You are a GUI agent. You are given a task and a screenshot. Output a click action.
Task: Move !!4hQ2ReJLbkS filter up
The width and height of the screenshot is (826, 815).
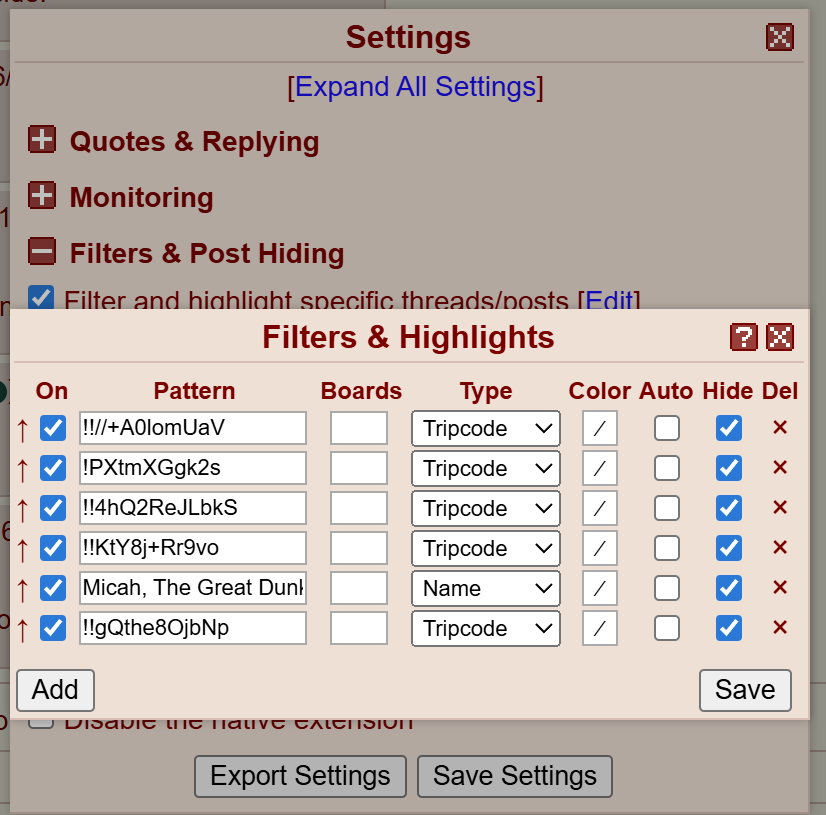click(x=22, y=509)
